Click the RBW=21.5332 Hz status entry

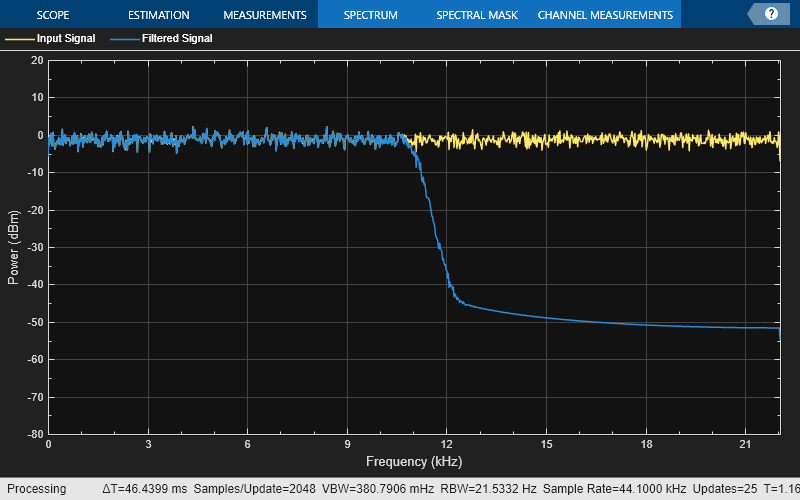click(x=488, y=489)
